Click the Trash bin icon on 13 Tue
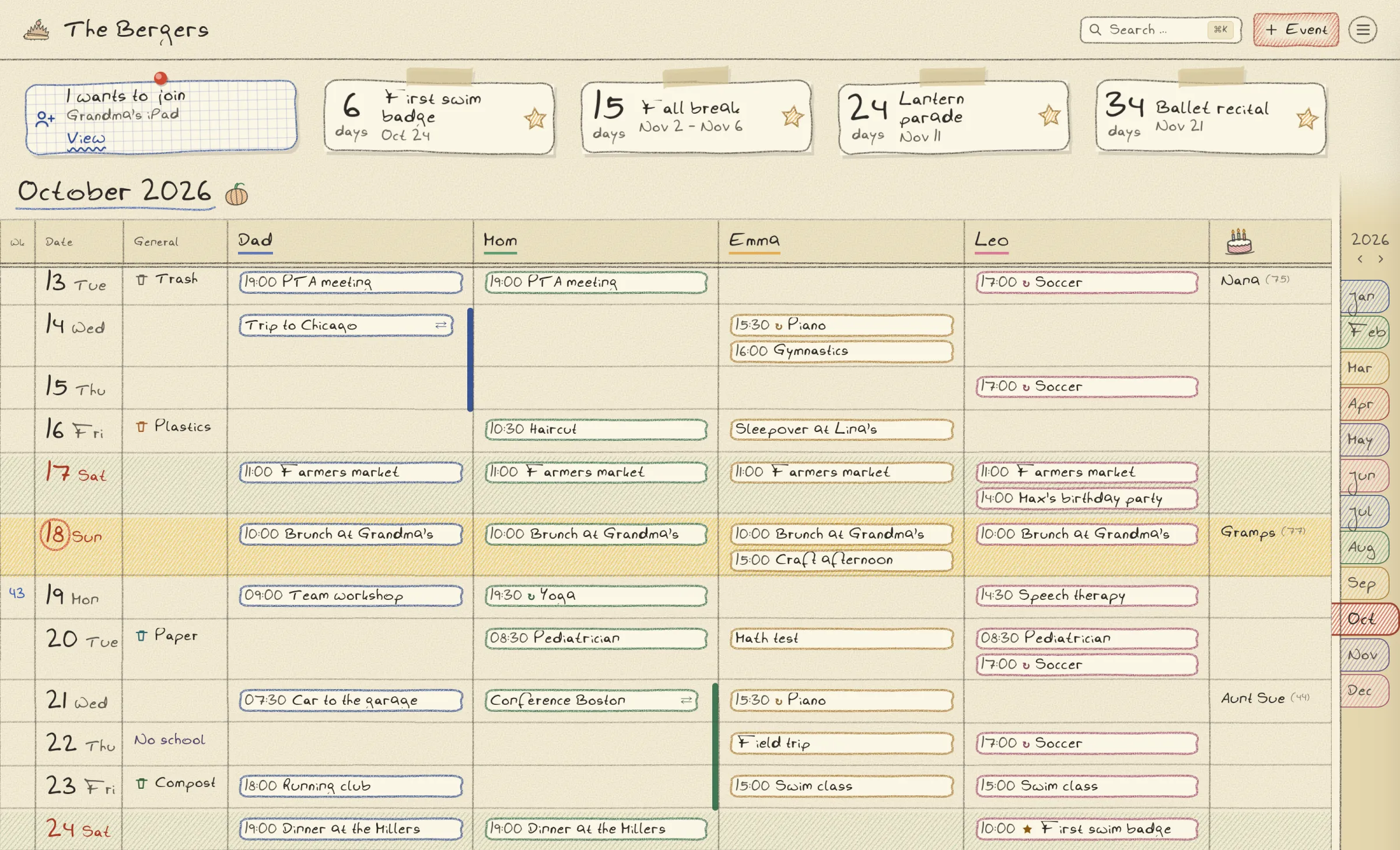This screenshot has height=850, width=1400. (141, 280)
